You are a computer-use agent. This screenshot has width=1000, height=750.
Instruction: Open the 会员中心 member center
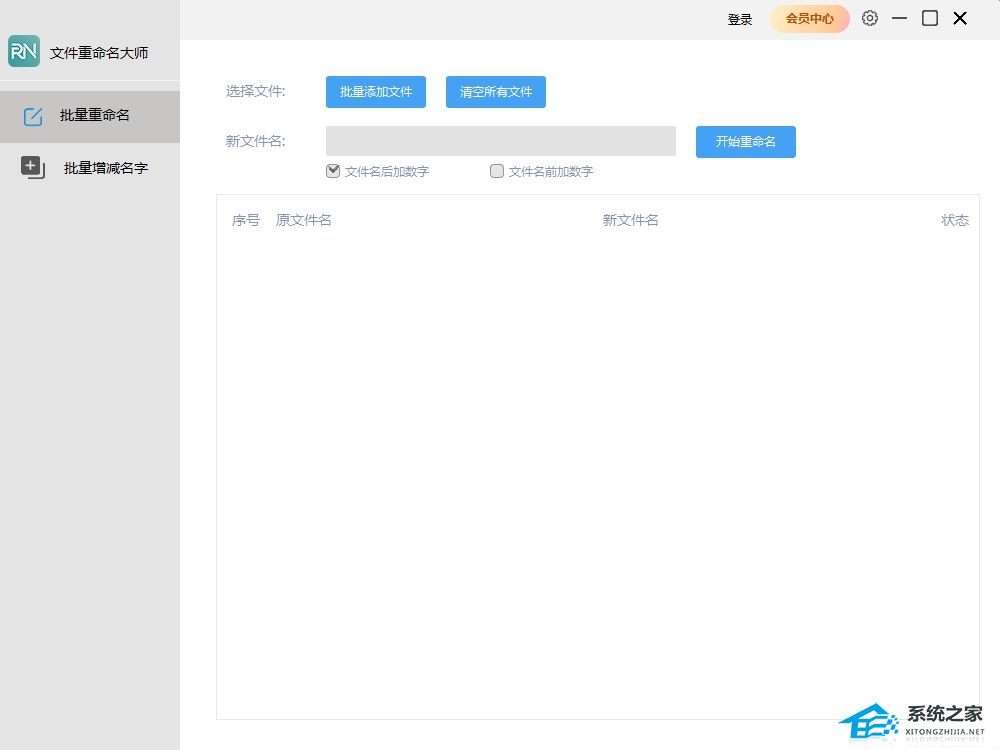click(809, 19)
